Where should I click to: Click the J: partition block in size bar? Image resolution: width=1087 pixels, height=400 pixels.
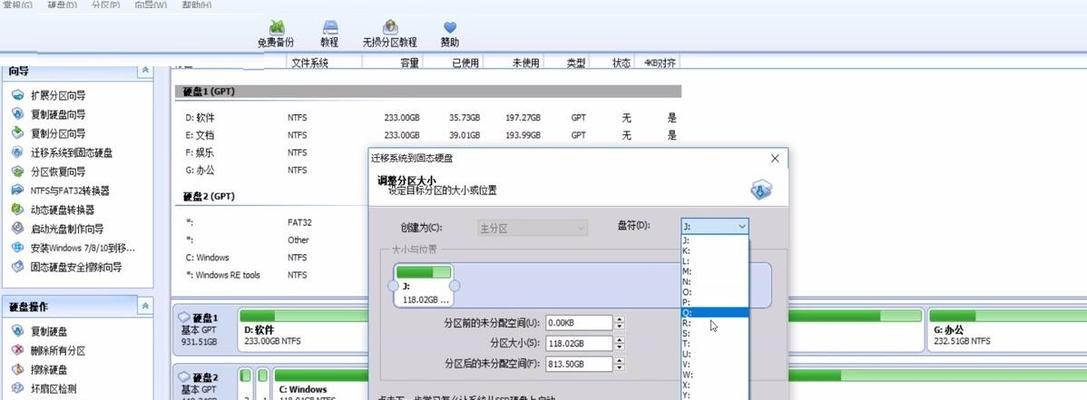coord(424,285)
